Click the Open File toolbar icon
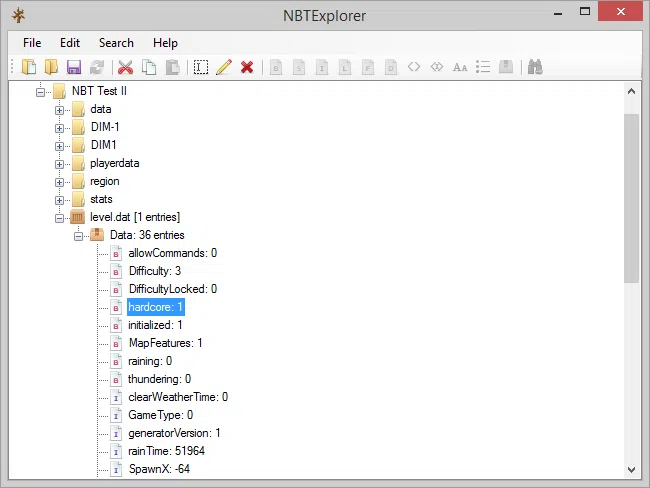This screenshot has width=650, height=488. pyautogui.click(x=30, y=67)
